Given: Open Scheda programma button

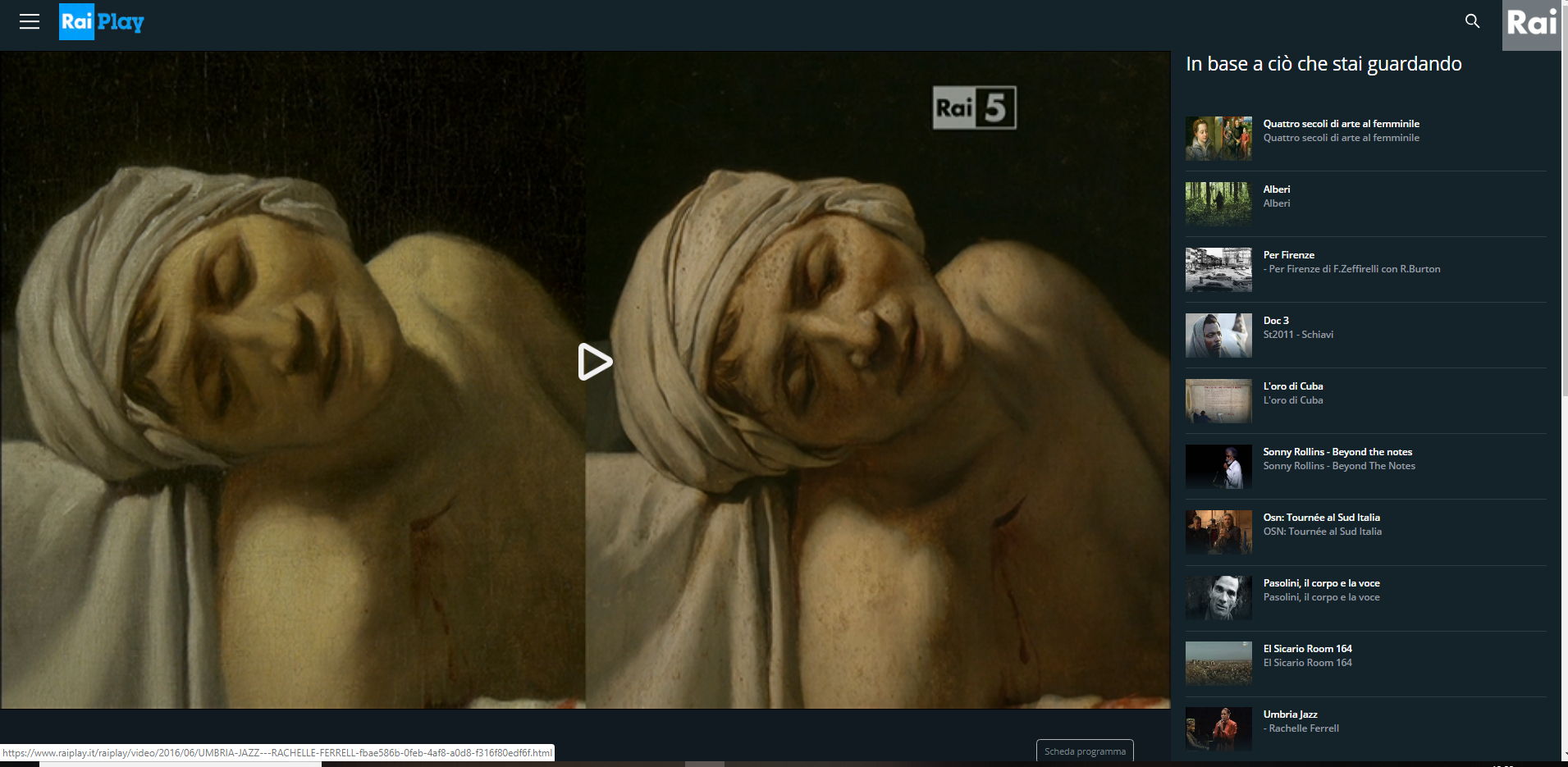Looking at the screenshot, I should 1084,751.
